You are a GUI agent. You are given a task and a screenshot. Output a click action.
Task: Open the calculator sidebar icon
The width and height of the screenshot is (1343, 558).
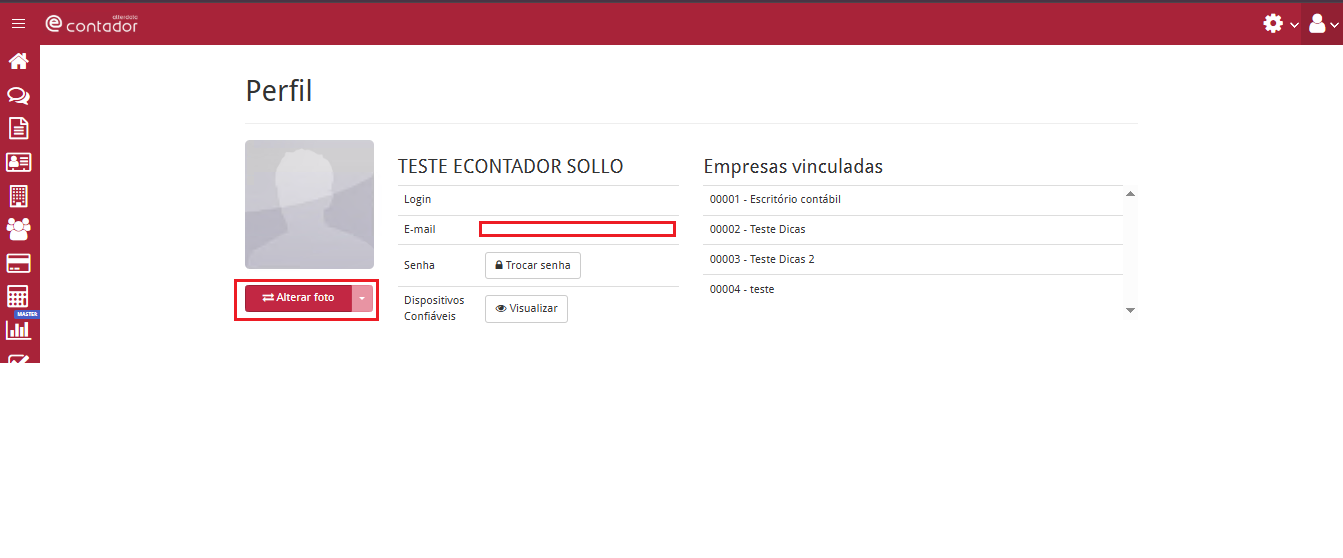(x=18, y=296)
